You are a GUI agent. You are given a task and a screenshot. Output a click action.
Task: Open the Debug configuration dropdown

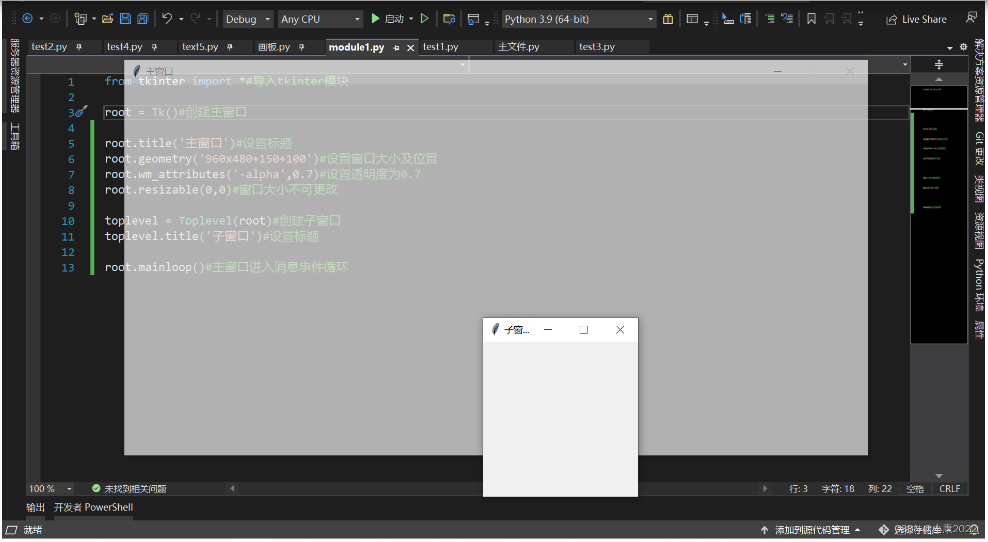click(x=248, y=19)
